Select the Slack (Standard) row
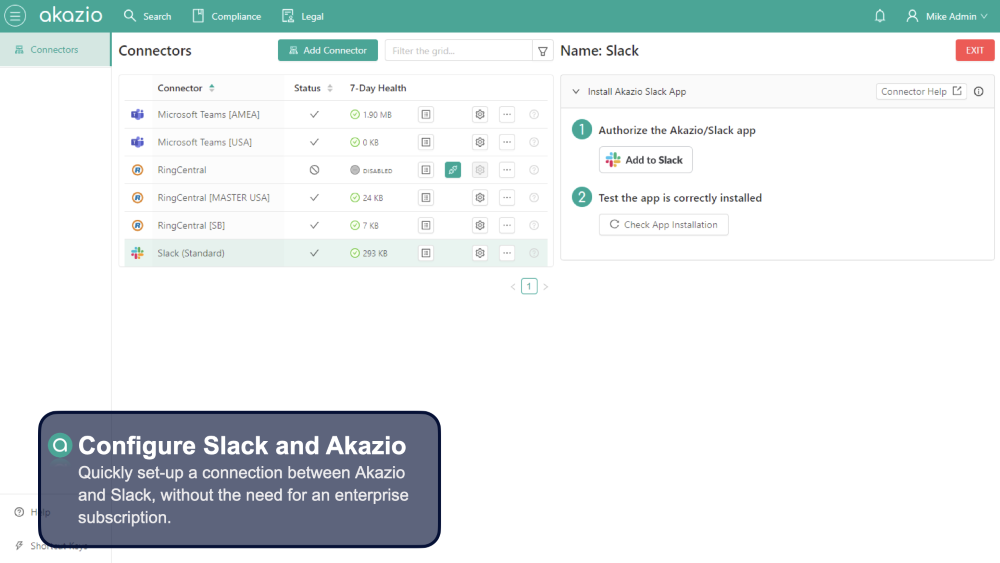This screenshot has width=1000, height=563. tap(336, 253)
